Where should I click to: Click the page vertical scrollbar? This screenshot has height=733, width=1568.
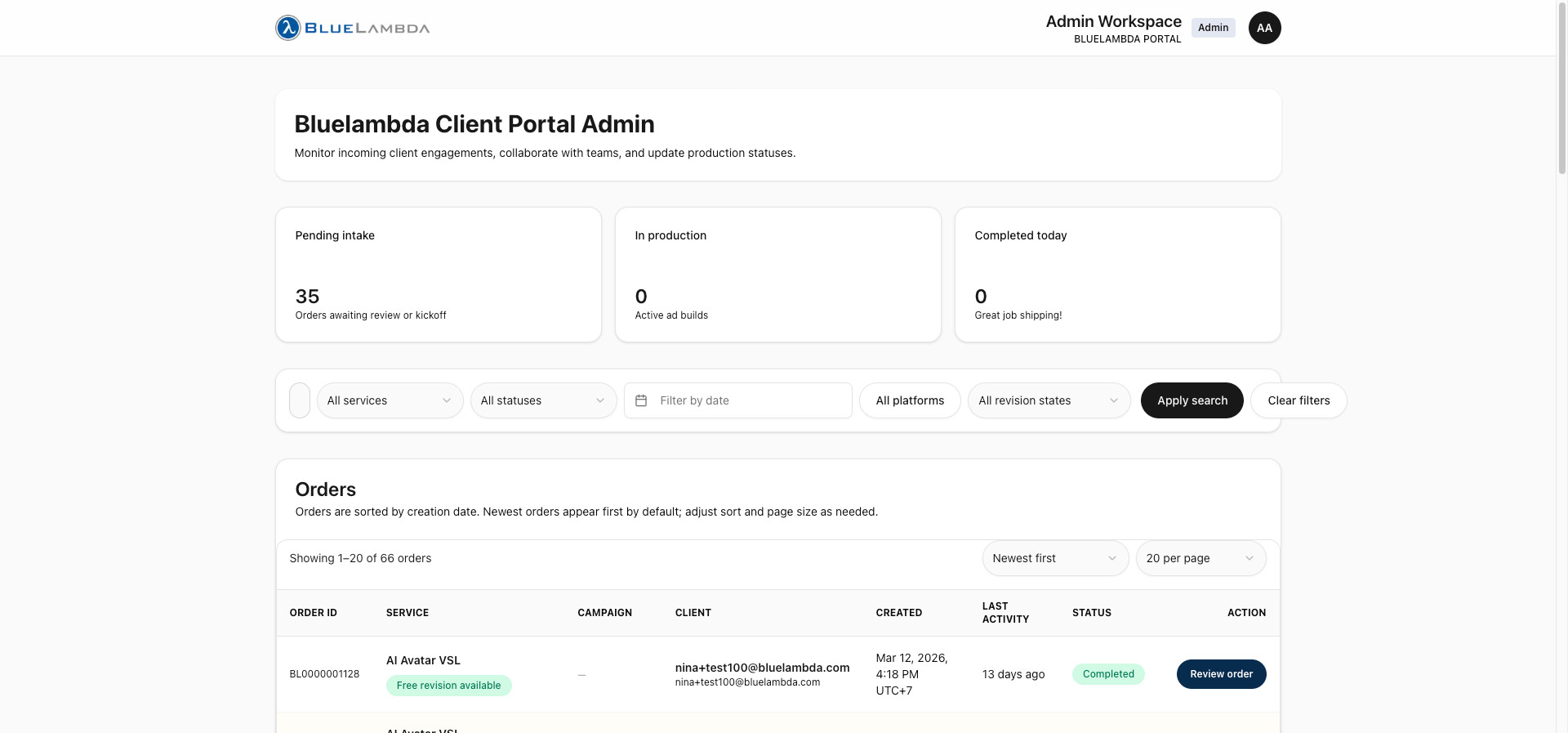pos(1561,87)
